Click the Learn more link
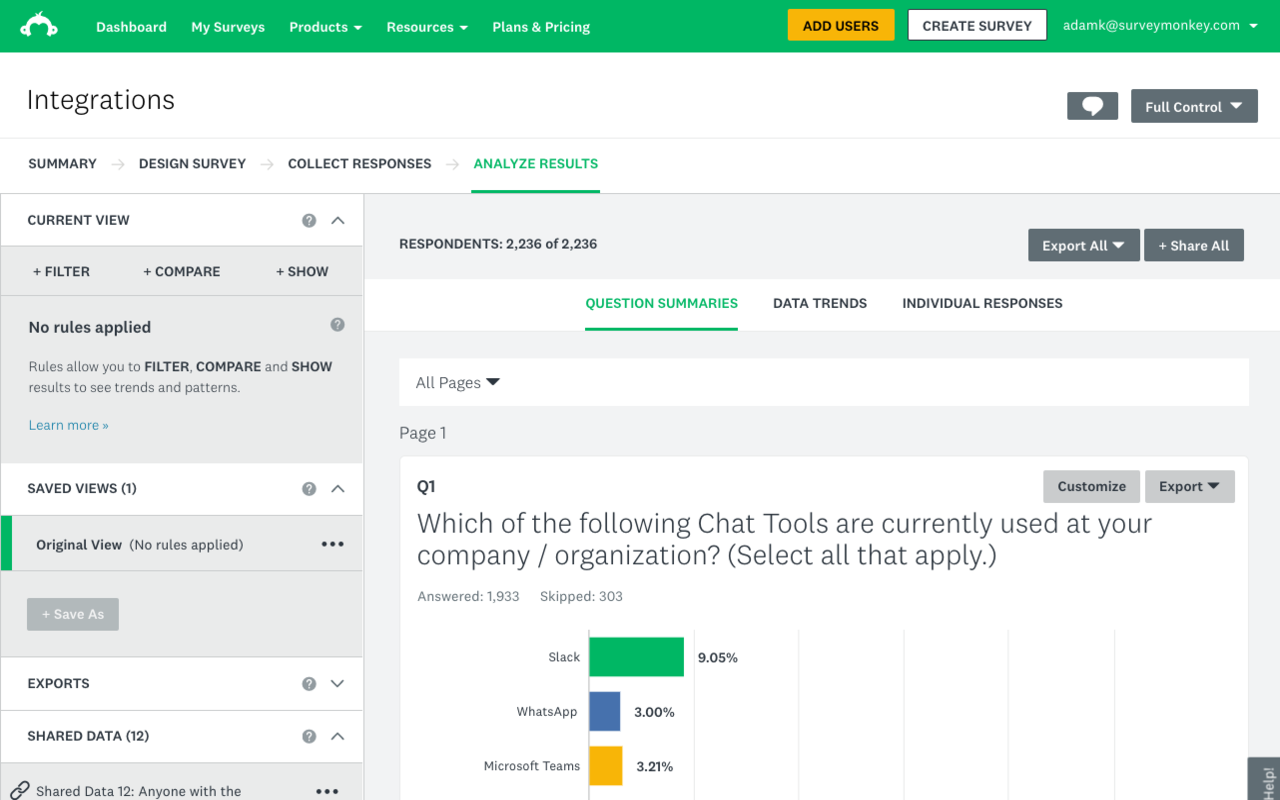The image size is (1280, 800). click(67, 424)
